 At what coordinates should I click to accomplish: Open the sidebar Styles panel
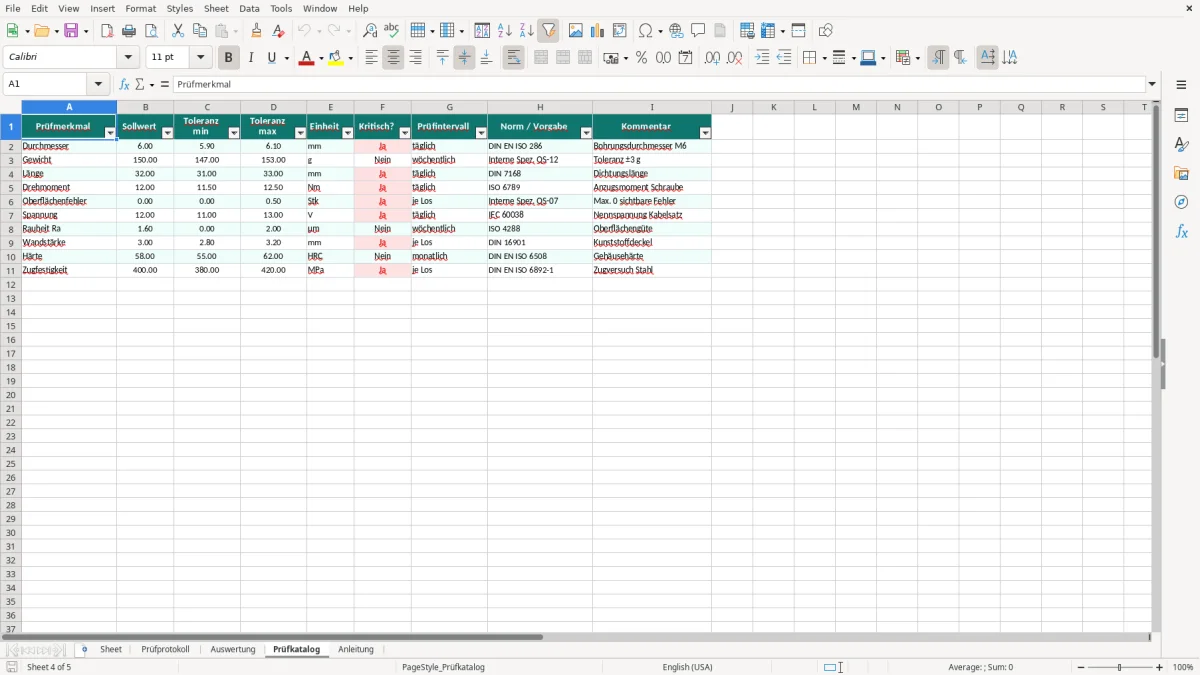click(x=1181, y=144)
